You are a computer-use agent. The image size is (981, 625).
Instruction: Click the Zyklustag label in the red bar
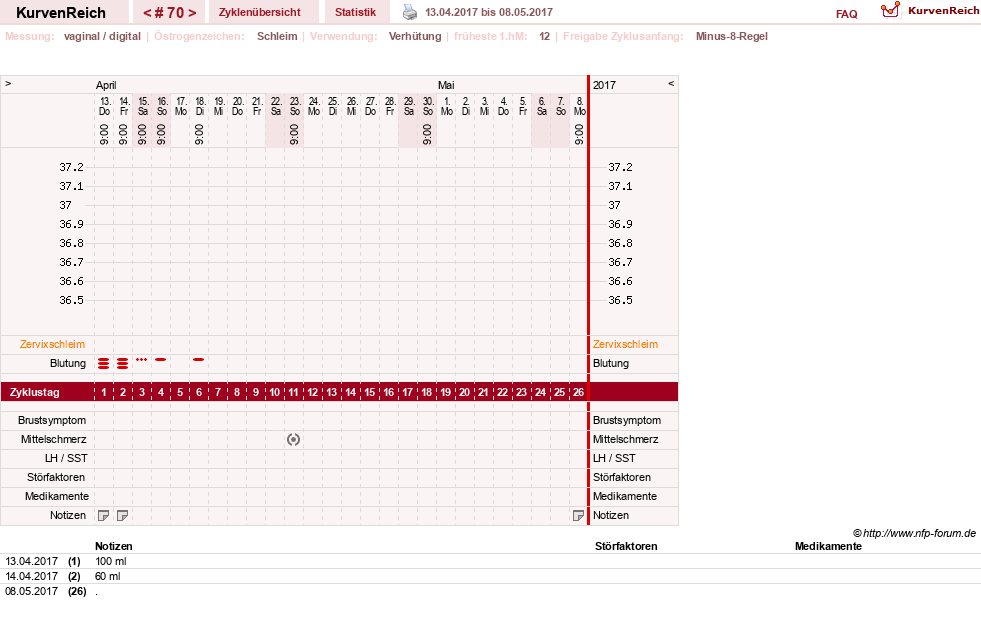pos(34,392)
